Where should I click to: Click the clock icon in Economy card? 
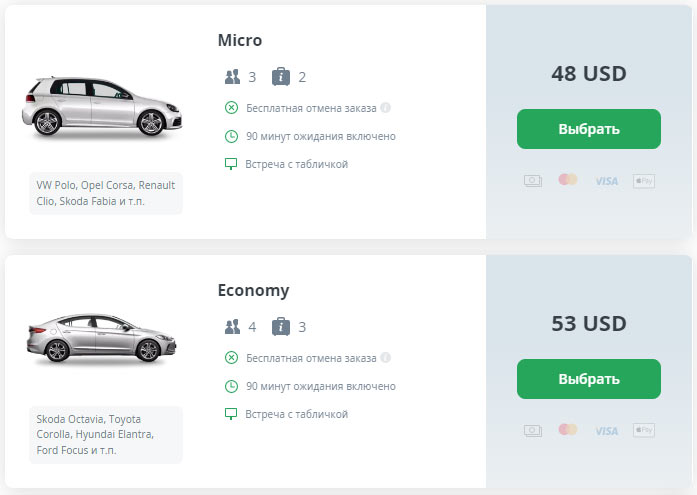232,386
